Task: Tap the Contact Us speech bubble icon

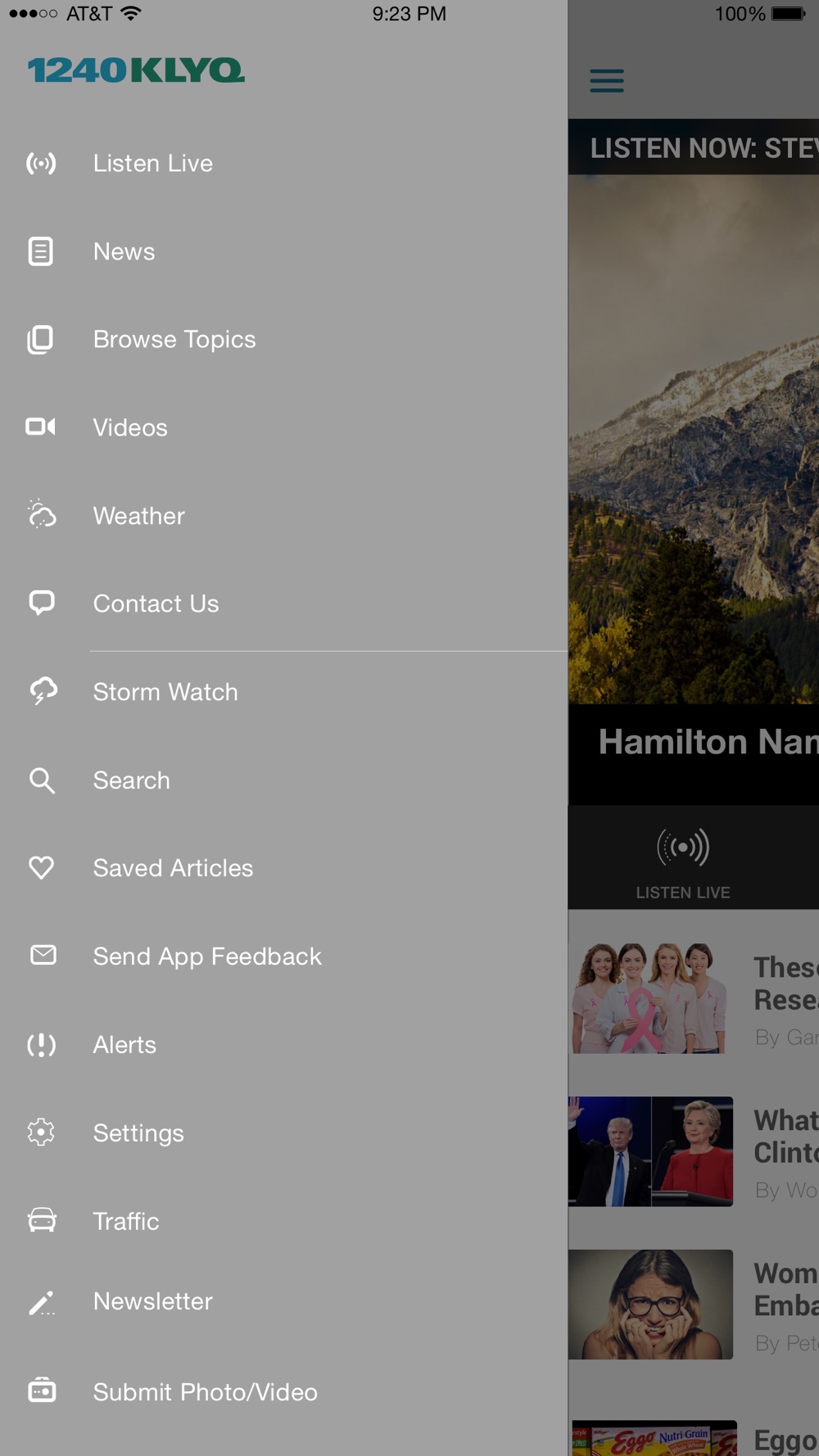Action: [x=42, y=604]
